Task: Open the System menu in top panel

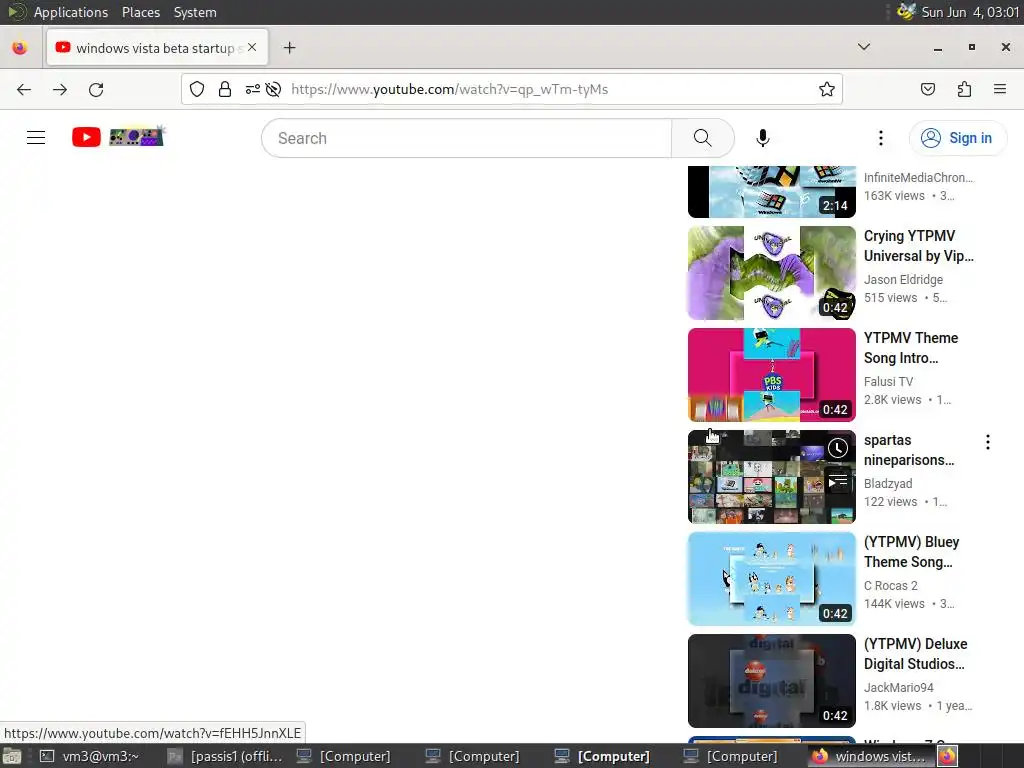Action: (x=195, y=12)
